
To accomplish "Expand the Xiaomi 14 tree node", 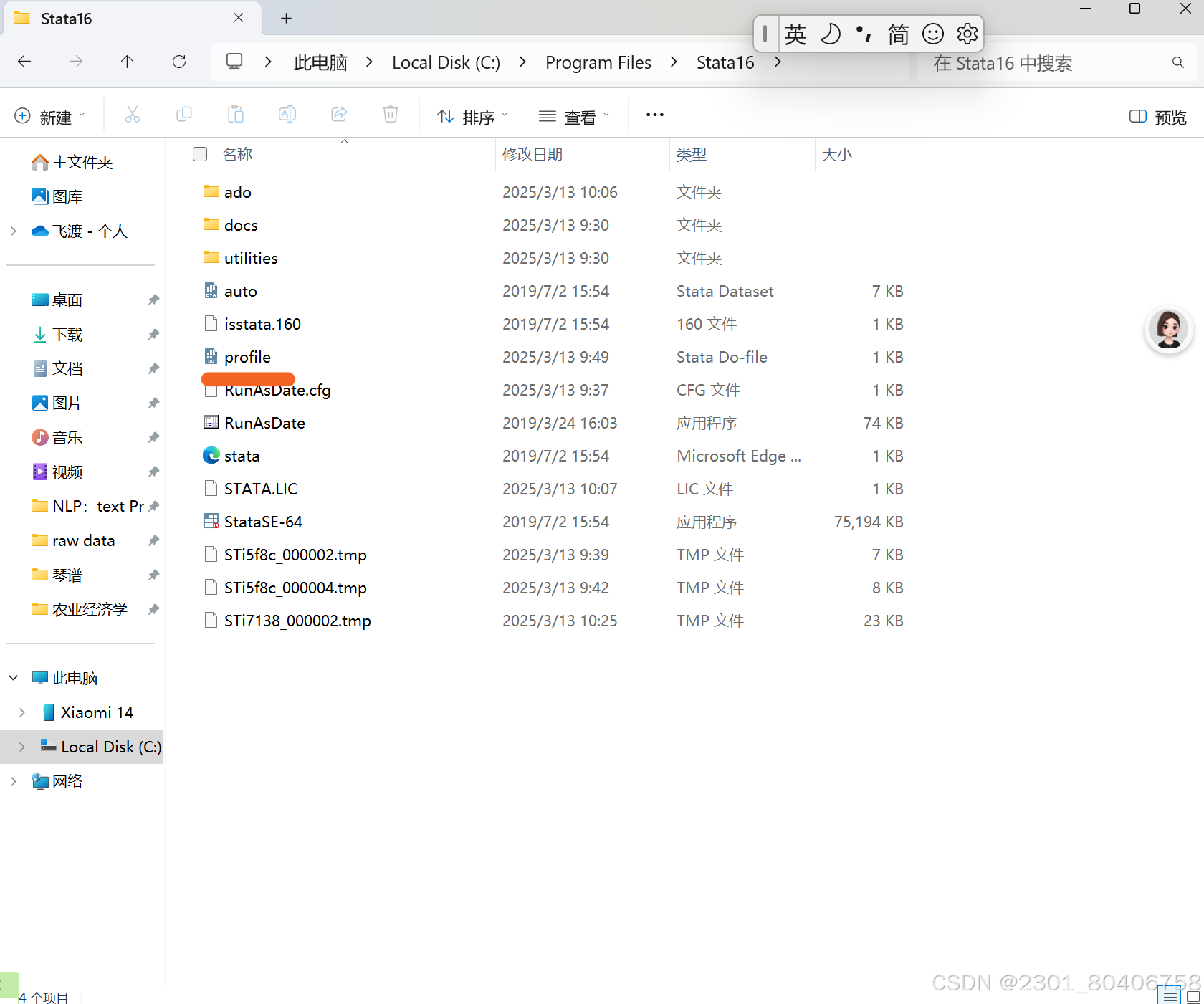I will tap(22, 712).
